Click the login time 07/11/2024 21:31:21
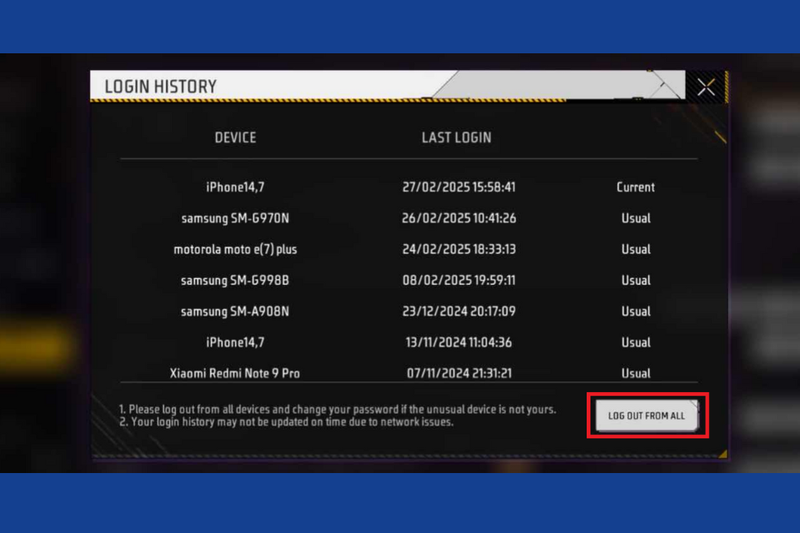Image resolution: width=800 pixels, height=533 pixels. click(x=459, y=373)
